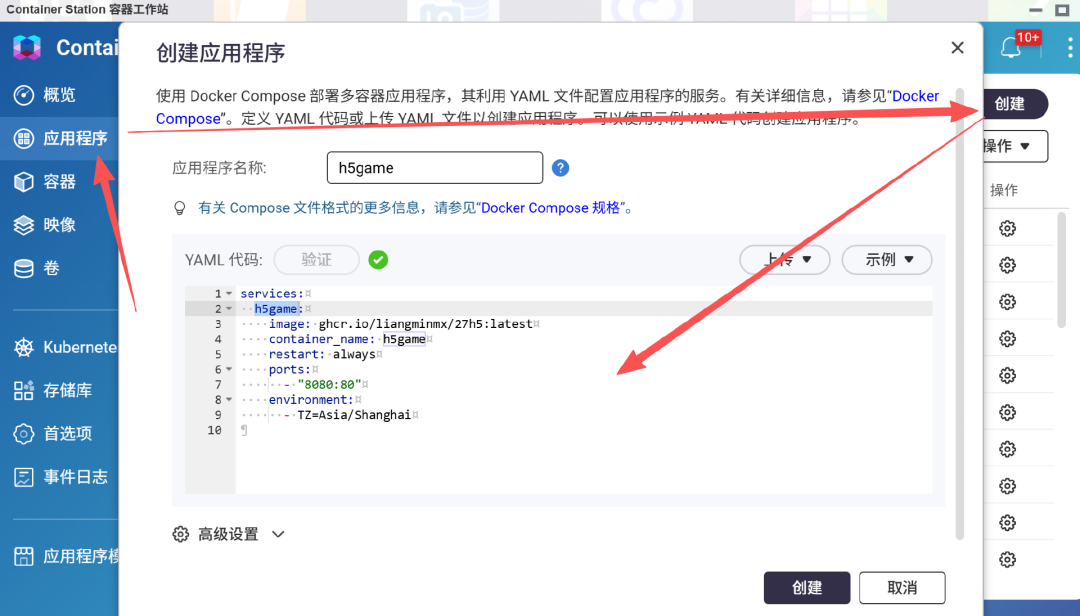Collapse the services block fold arrow
This screenshot has height=616, width=1080.
tap(229, 294)
